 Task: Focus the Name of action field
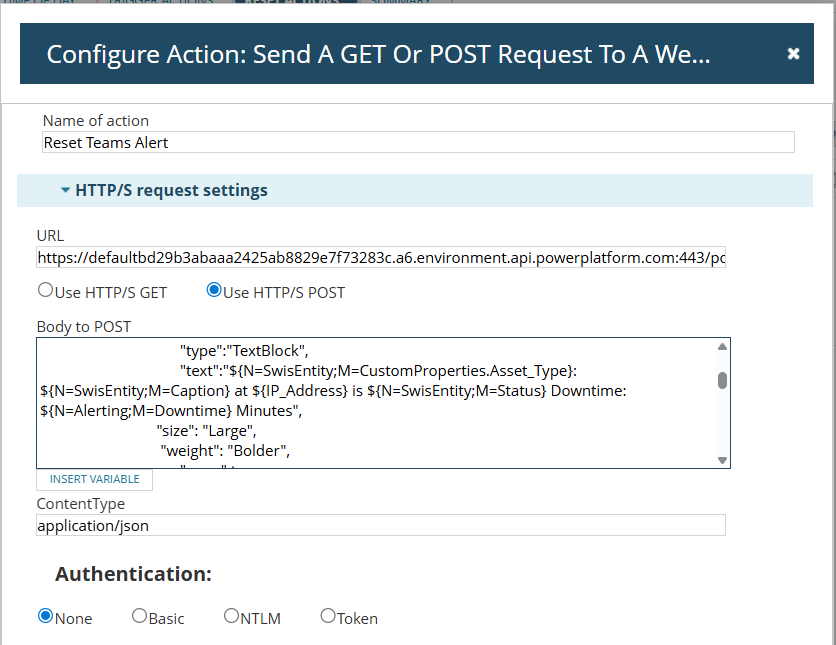coord(418,142)
